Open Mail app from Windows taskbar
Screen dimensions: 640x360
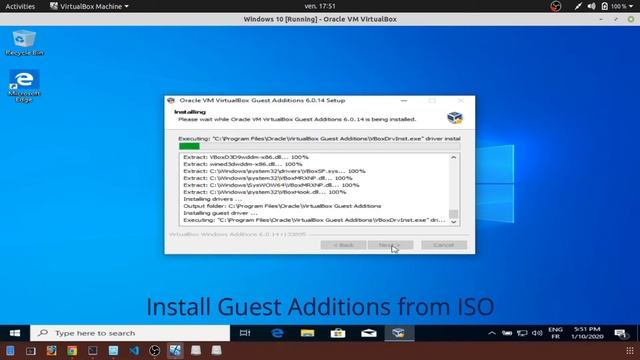(x=369, y=333)
